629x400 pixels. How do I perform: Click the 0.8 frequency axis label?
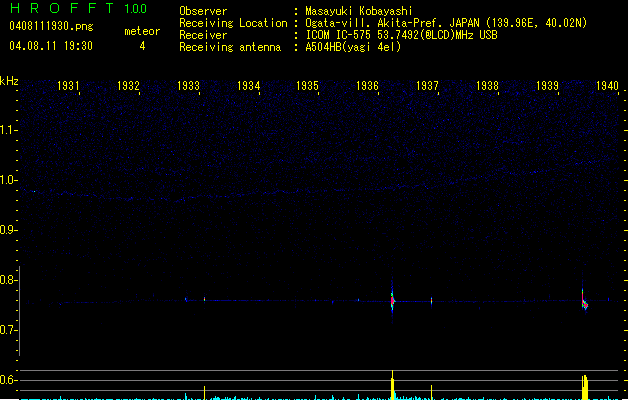point(8,280)
